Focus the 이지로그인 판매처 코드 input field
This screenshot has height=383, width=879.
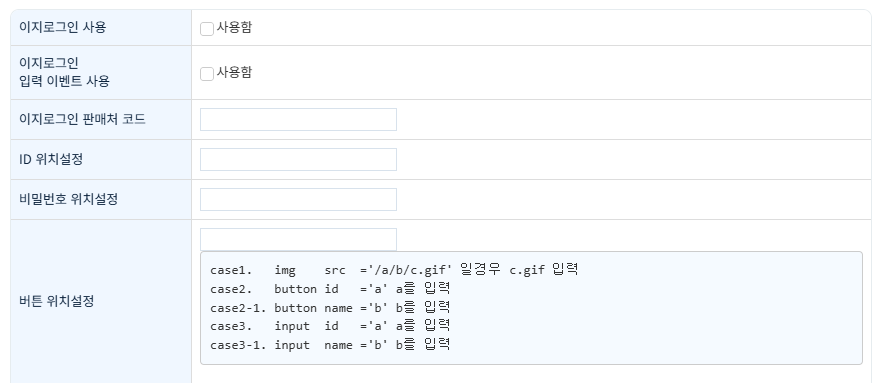298,119
